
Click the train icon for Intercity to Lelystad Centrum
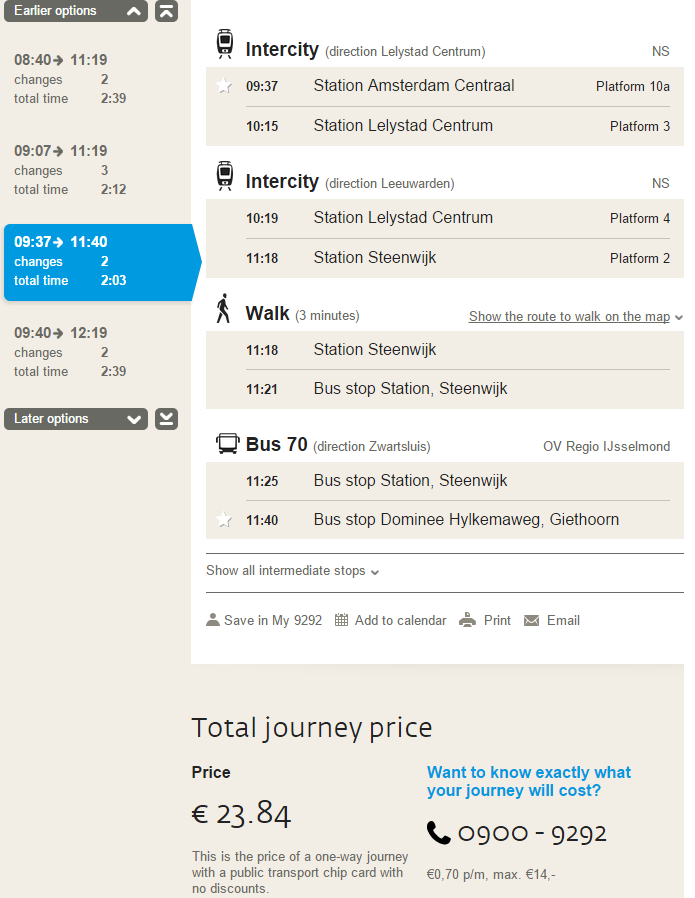(224, 44)
